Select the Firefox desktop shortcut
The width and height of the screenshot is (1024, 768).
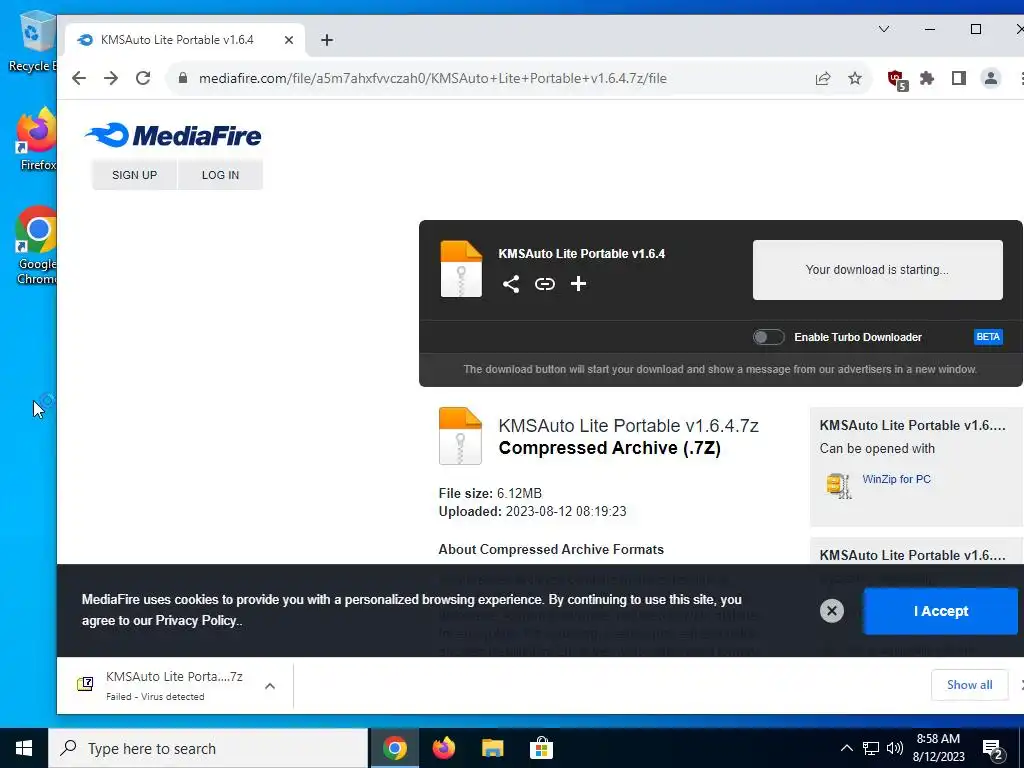(x=36, y=140)
